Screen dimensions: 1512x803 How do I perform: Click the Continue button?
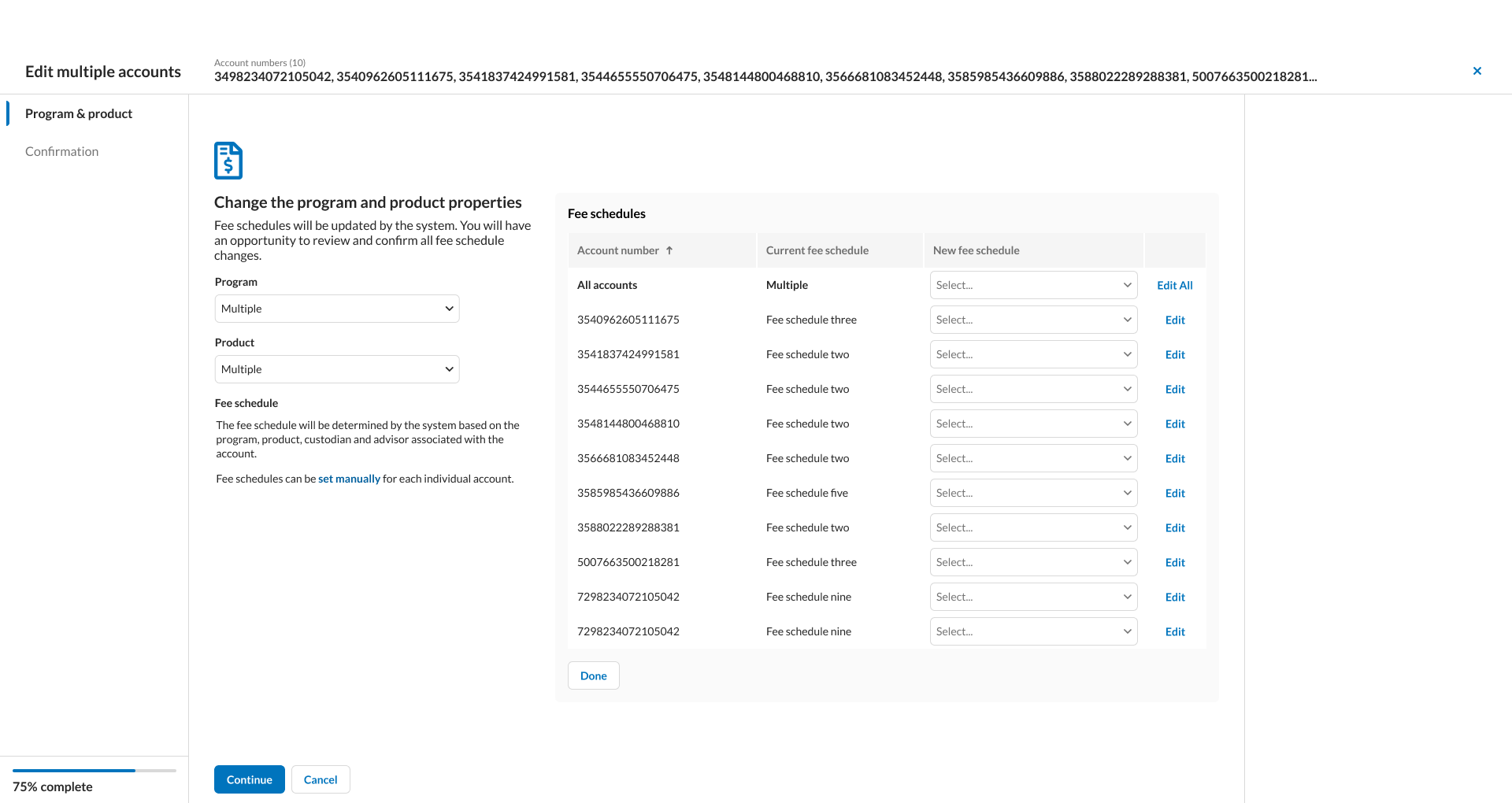(249, 779)
